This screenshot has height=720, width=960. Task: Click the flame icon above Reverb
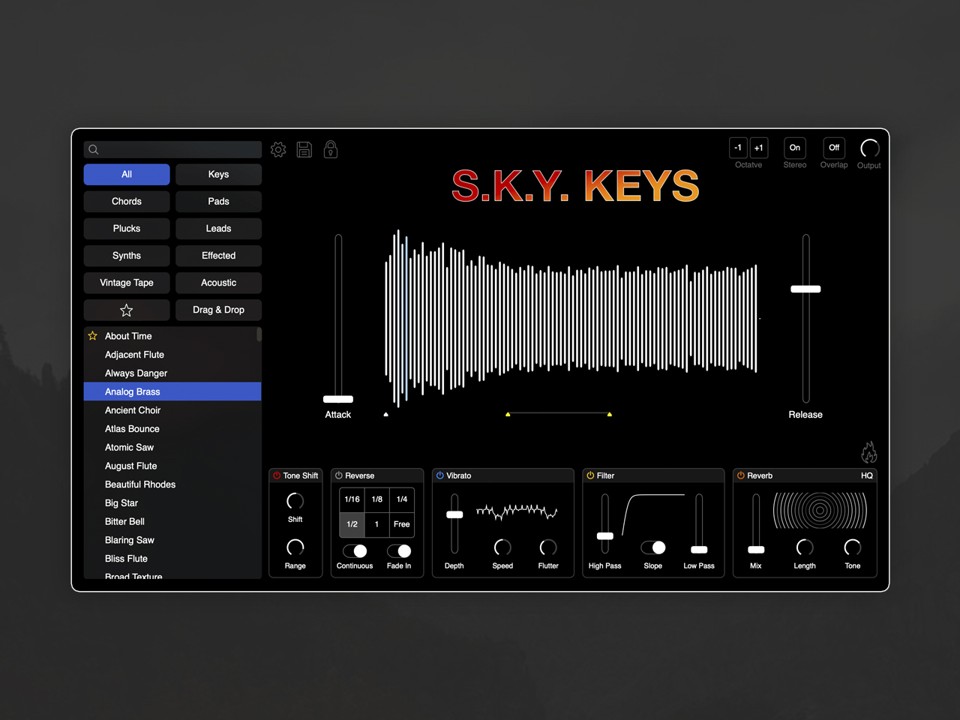coord(869,452)
